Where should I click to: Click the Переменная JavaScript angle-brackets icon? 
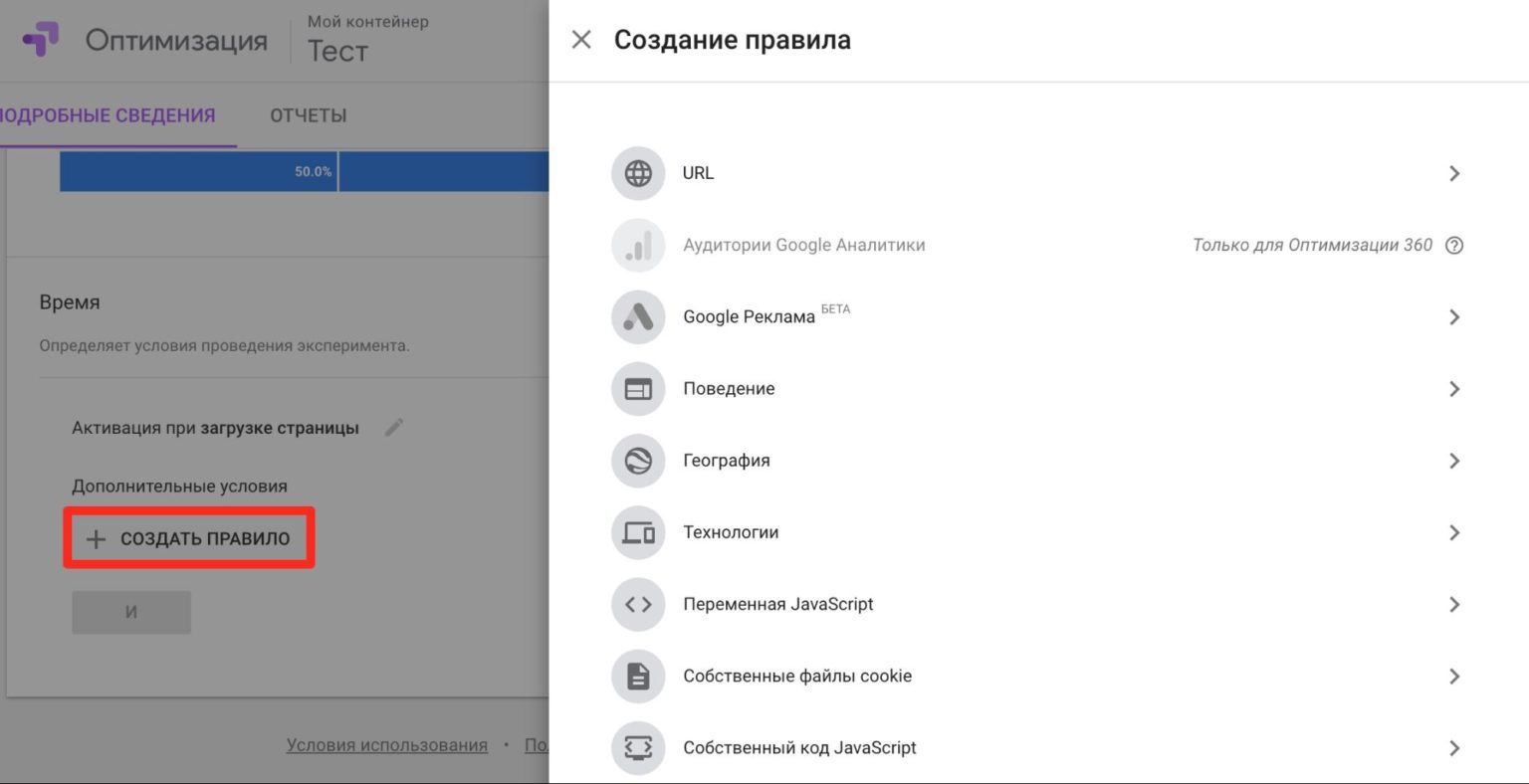(x=638, y=604)
